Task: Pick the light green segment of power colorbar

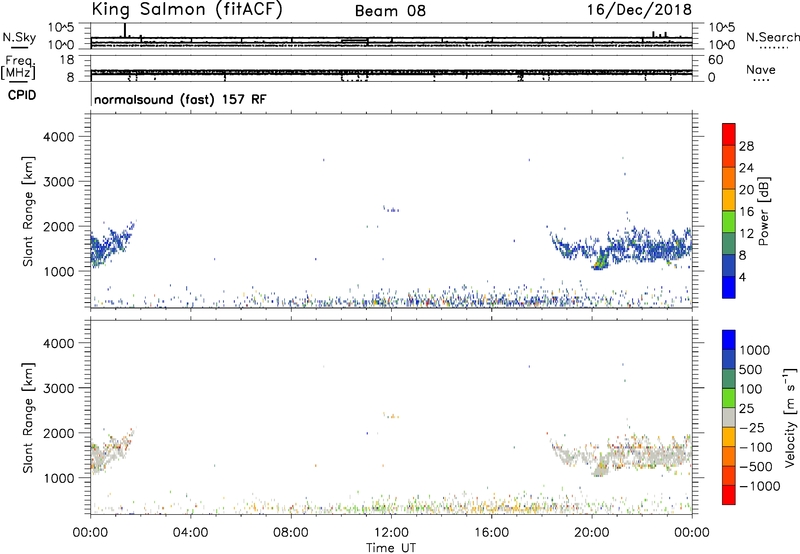Action: [729, 222]
